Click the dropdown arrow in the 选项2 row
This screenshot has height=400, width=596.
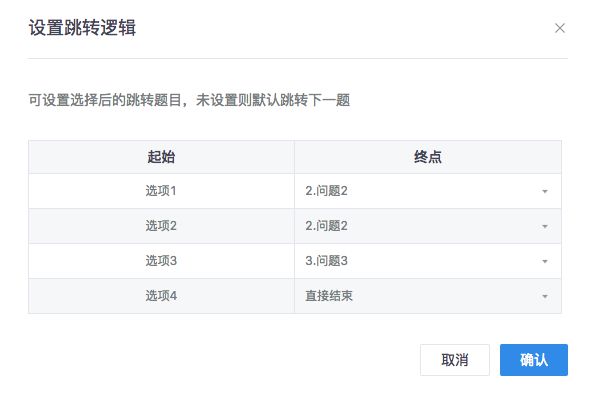pyautogui.click(x=545, y=227)
